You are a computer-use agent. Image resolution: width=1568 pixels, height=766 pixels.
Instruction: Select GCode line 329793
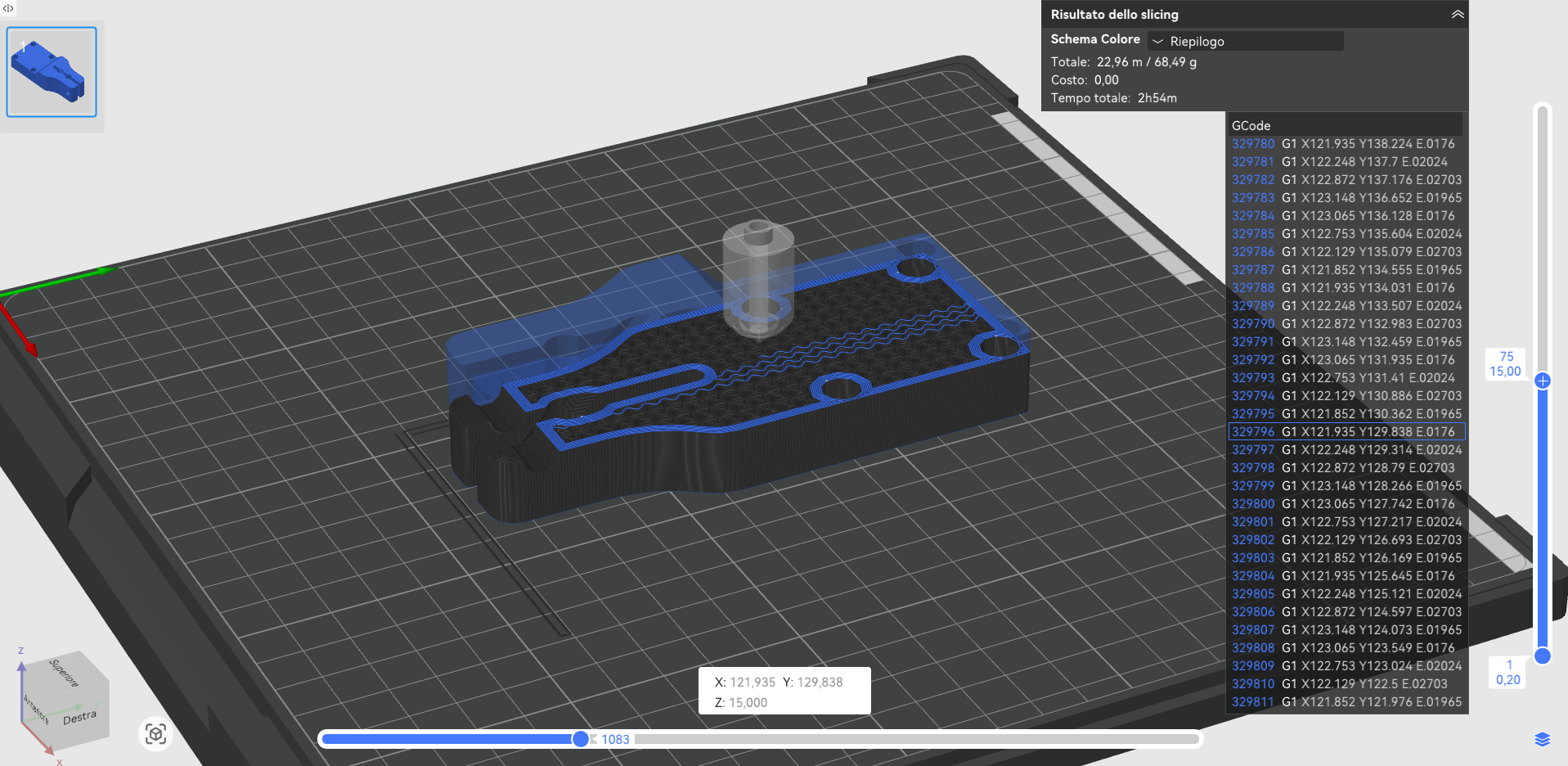coord(1346,377)
